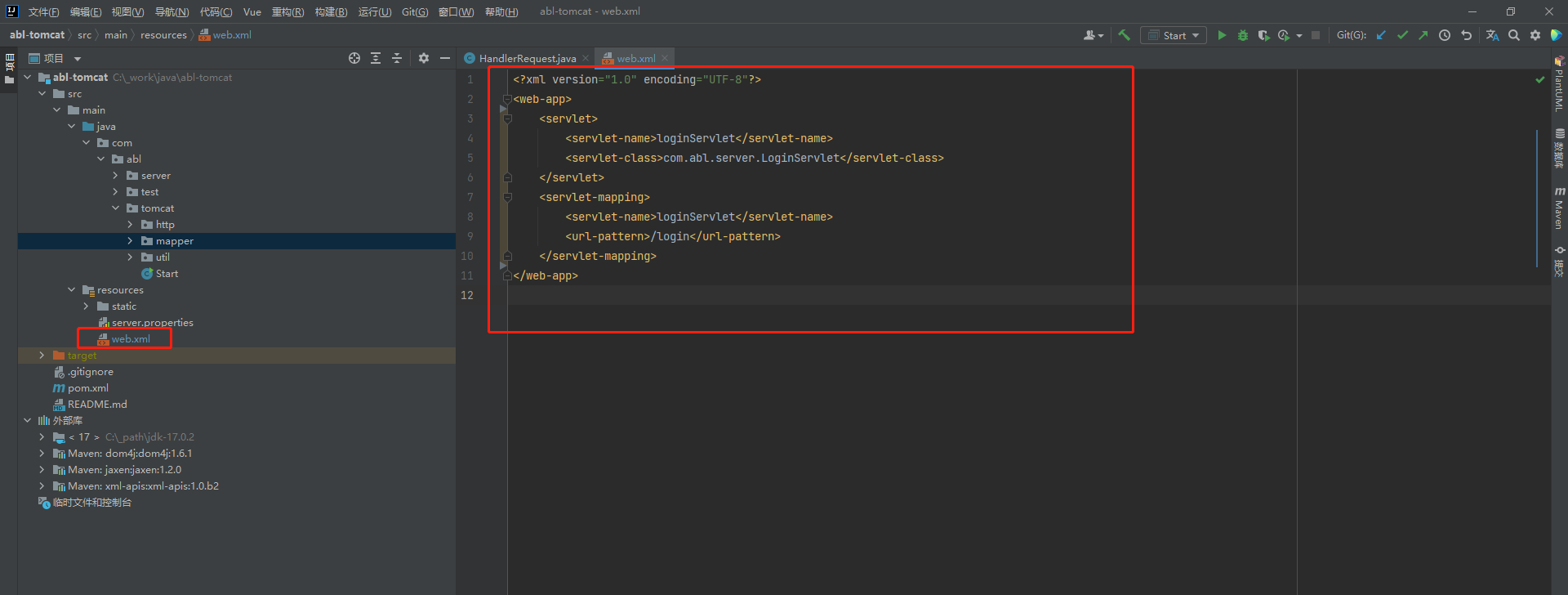The height and width of the screenshot is (595, 1568).
Task: Fold the servlet-mapping element in gutter
Action: (x=507, y=197)
